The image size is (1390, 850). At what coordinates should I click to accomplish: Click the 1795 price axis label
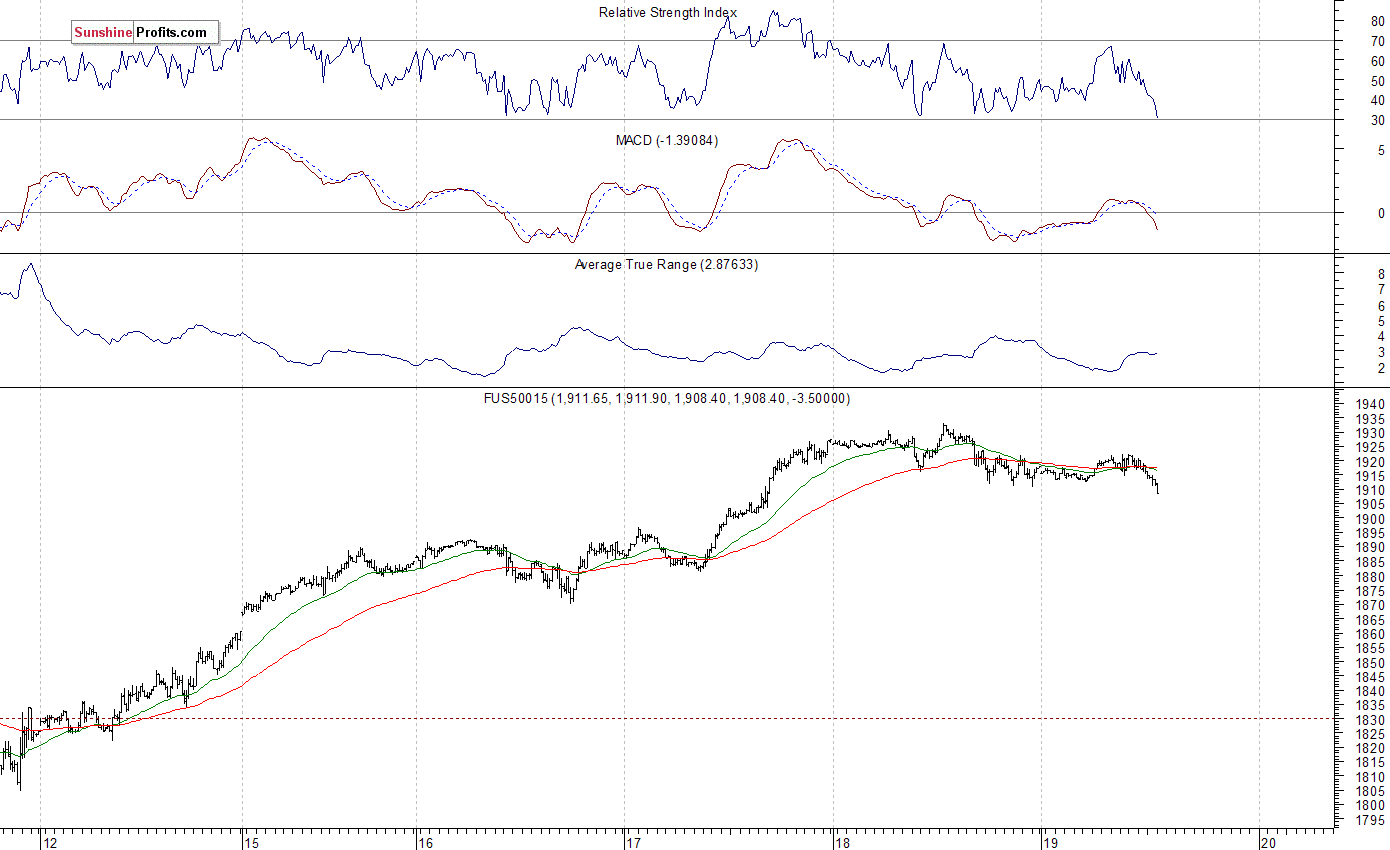(x=1370, y=821)
